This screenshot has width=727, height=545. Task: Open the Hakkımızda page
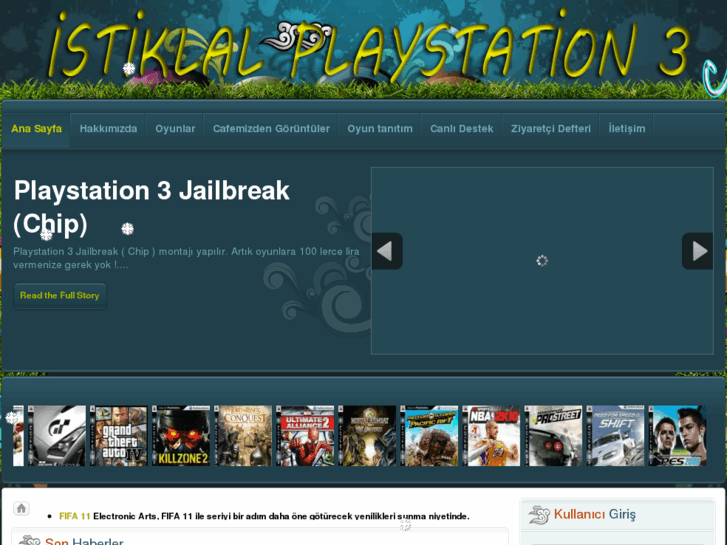point(108,129)
